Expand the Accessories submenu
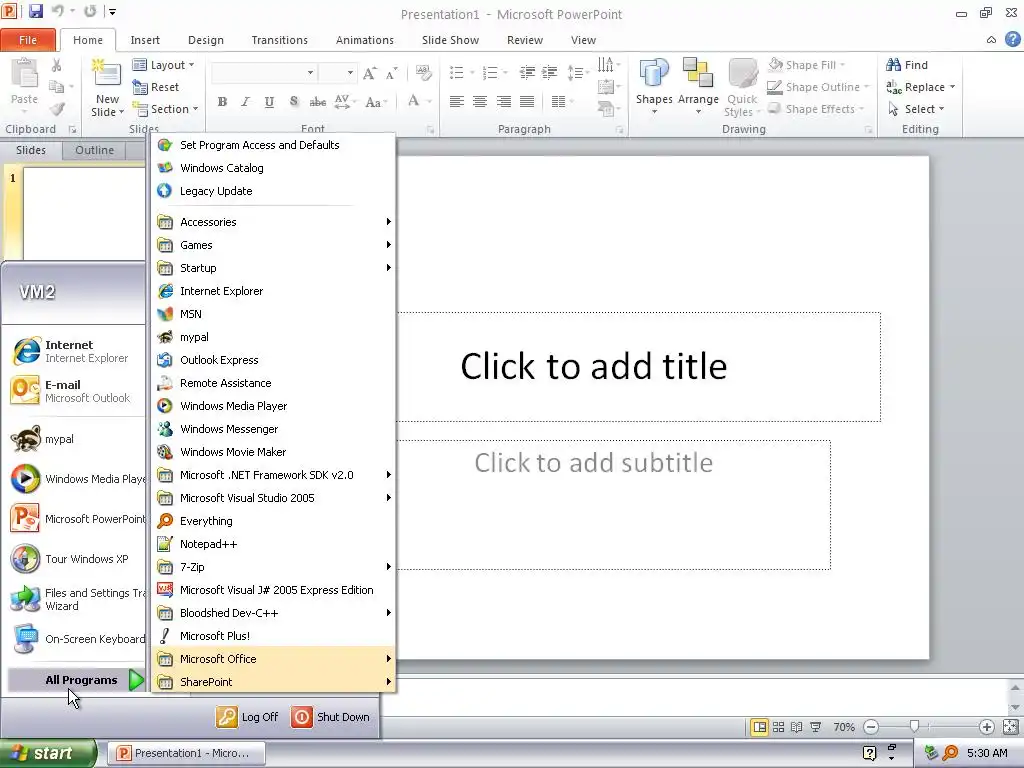The height and width of the screenshot is (768, 1024). coord(272,222)
